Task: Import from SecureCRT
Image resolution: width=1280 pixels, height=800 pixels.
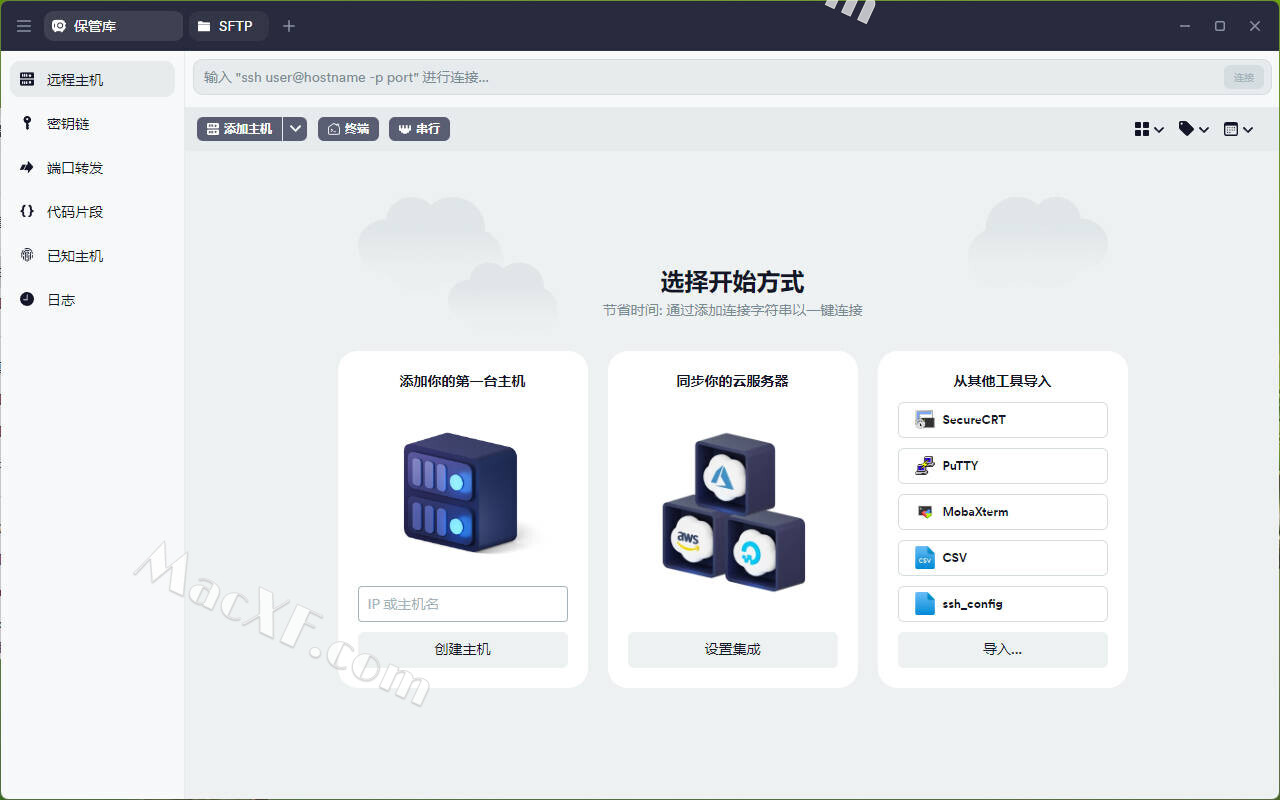Action: (x=1003, y=420)
